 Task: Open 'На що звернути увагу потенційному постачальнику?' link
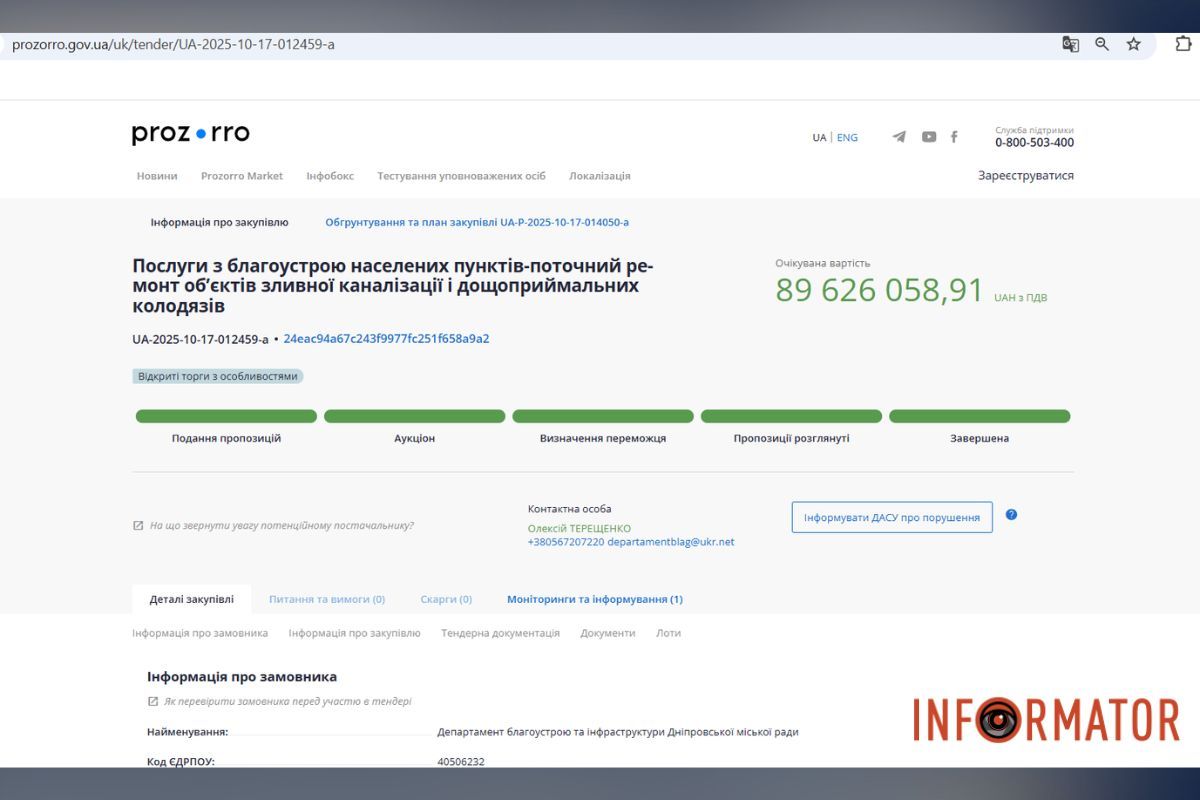281,526
